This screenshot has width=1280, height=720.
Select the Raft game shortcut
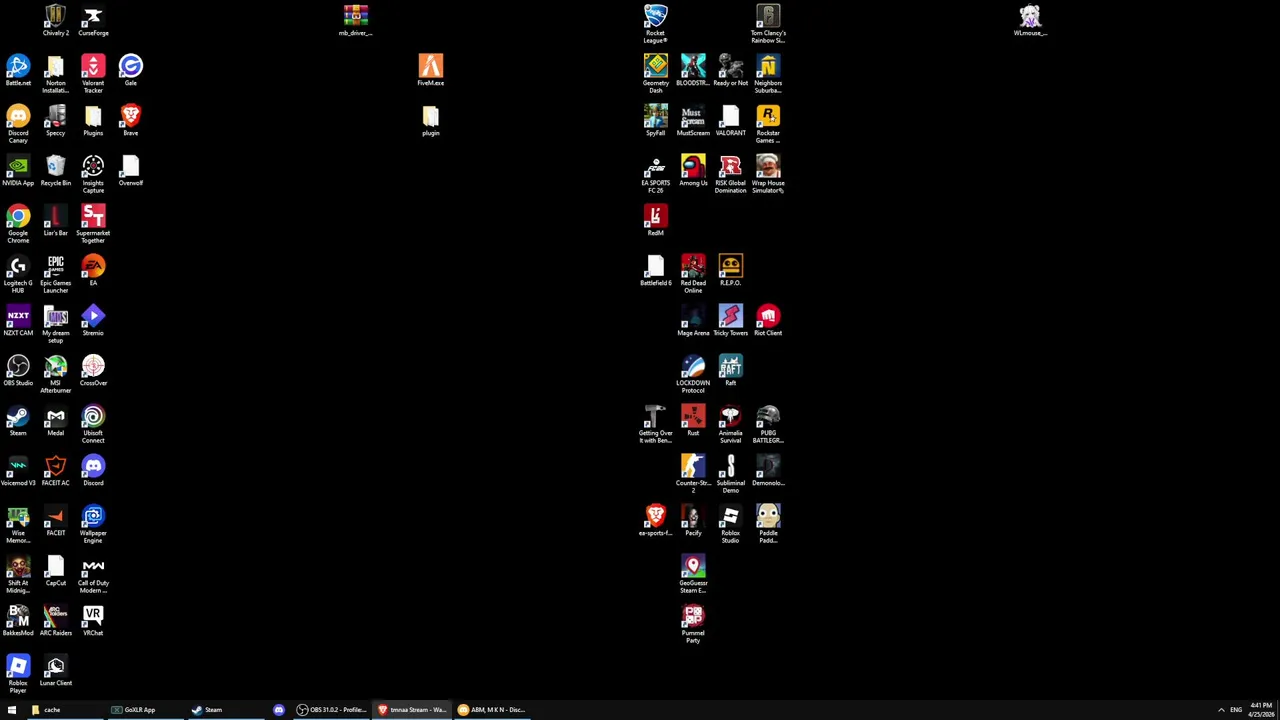[x=730, y=370]
